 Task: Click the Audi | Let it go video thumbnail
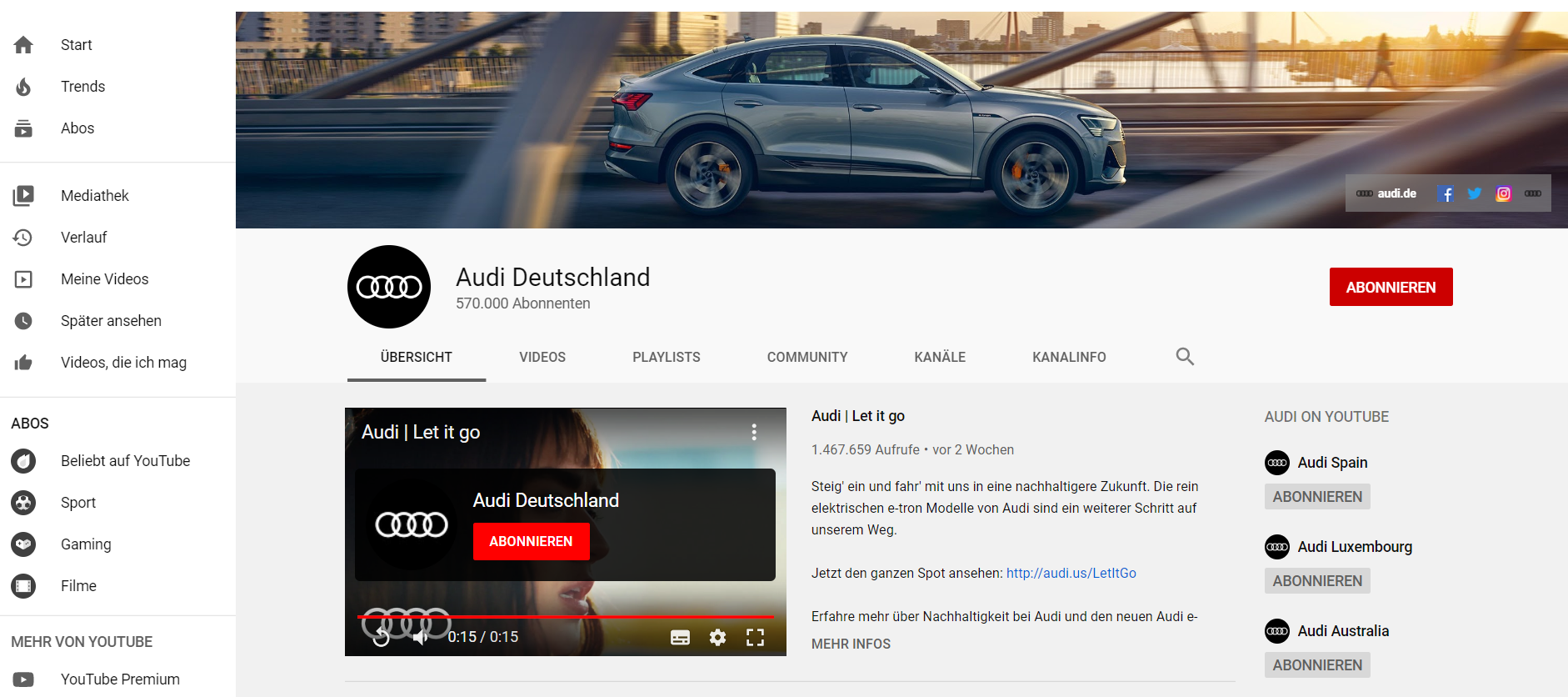pos(566,532)
